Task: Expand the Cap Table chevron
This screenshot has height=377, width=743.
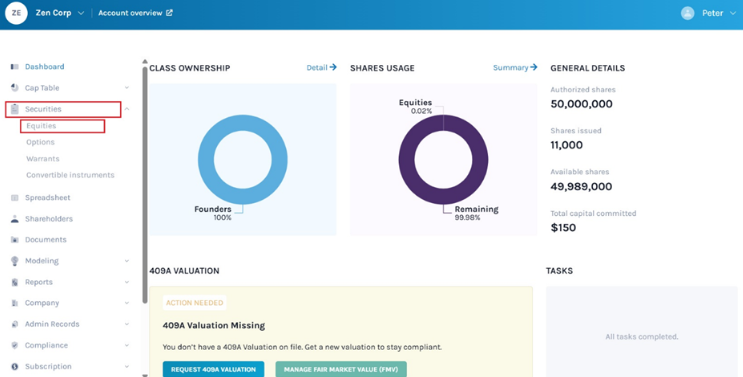Action: coord(127,88)
